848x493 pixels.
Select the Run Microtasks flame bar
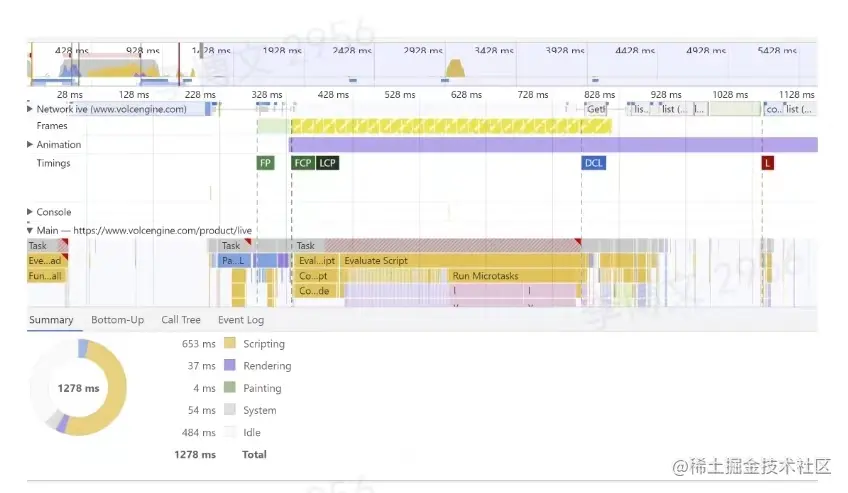(516, 276)
